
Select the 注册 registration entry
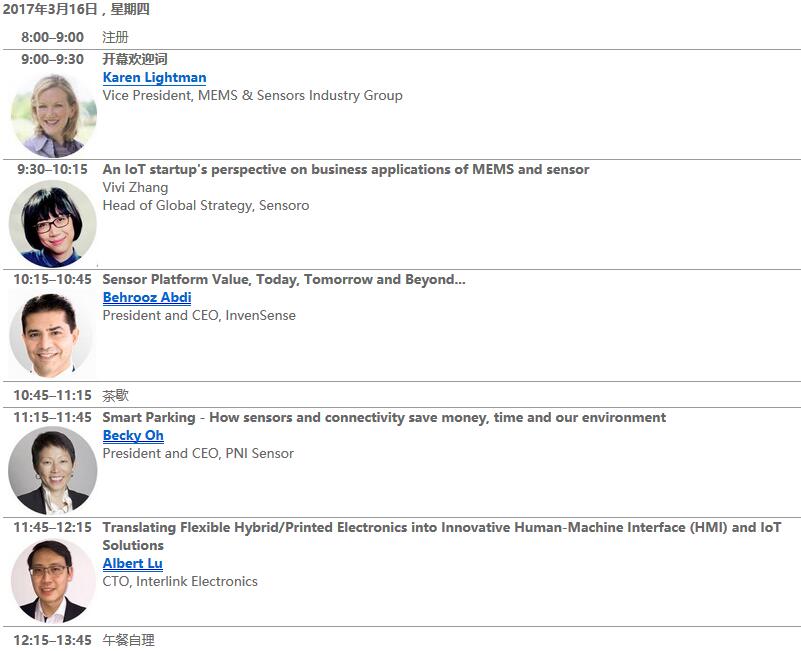click(x=115, y=37)
